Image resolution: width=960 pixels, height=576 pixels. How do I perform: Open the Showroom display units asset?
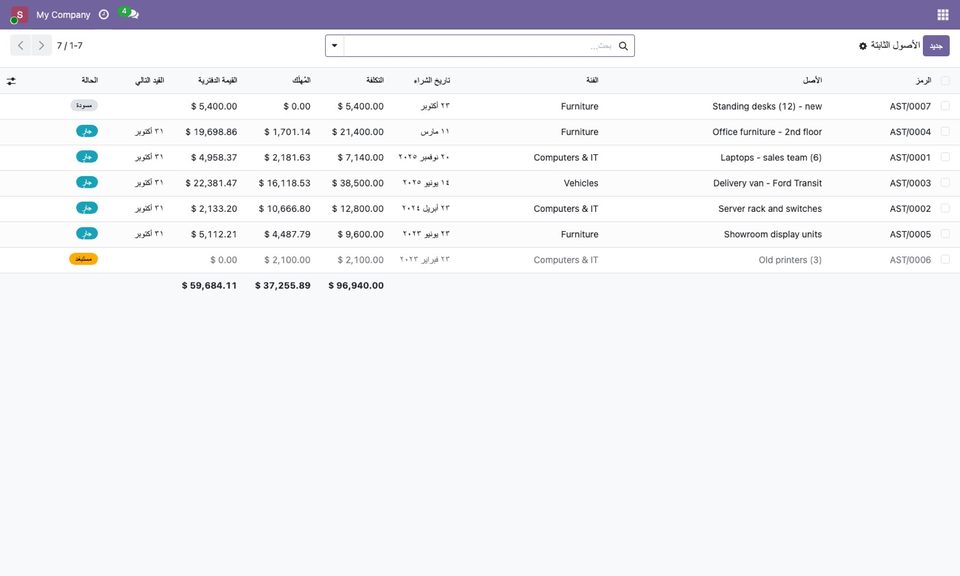coord(773,234)
